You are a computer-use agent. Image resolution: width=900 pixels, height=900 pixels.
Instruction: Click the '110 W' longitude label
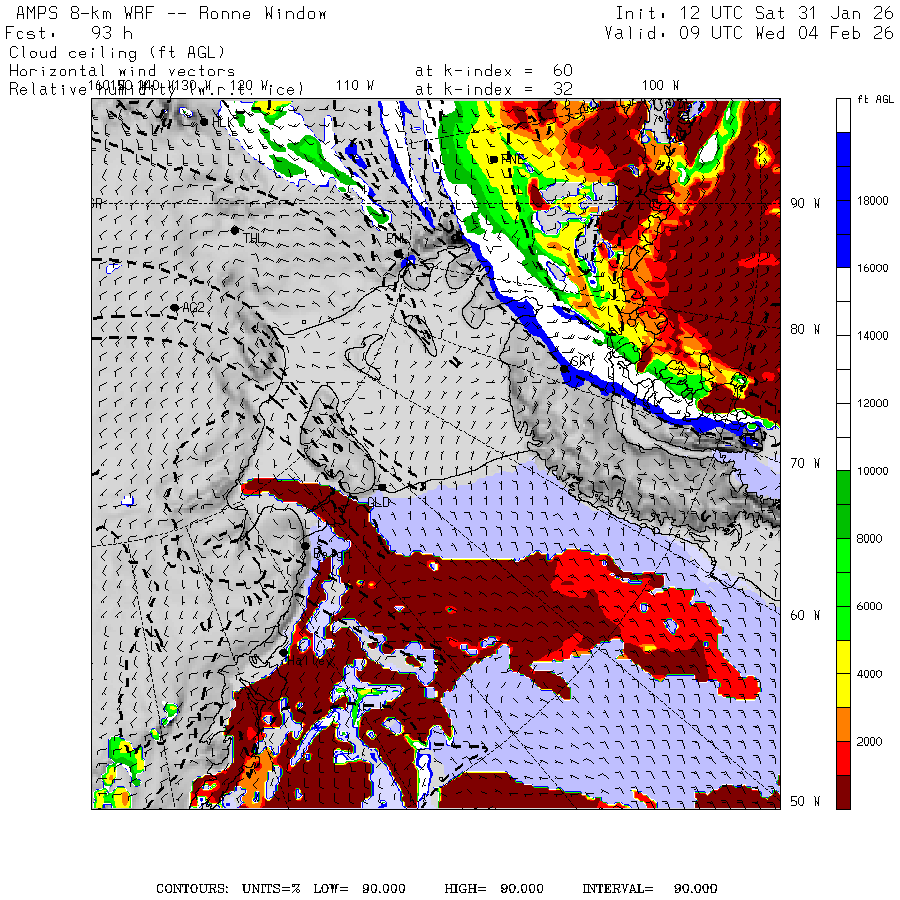355,86
